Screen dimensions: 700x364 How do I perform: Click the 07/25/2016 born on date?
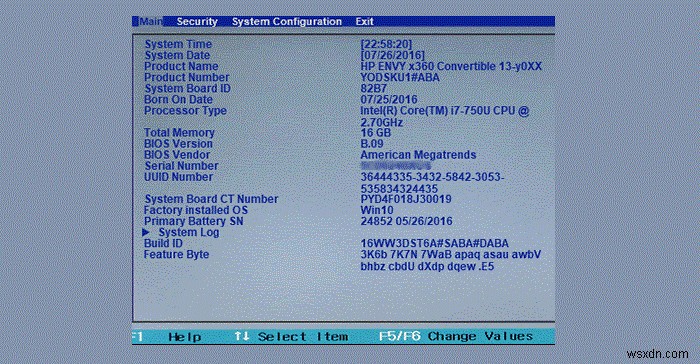coord(389,100)
